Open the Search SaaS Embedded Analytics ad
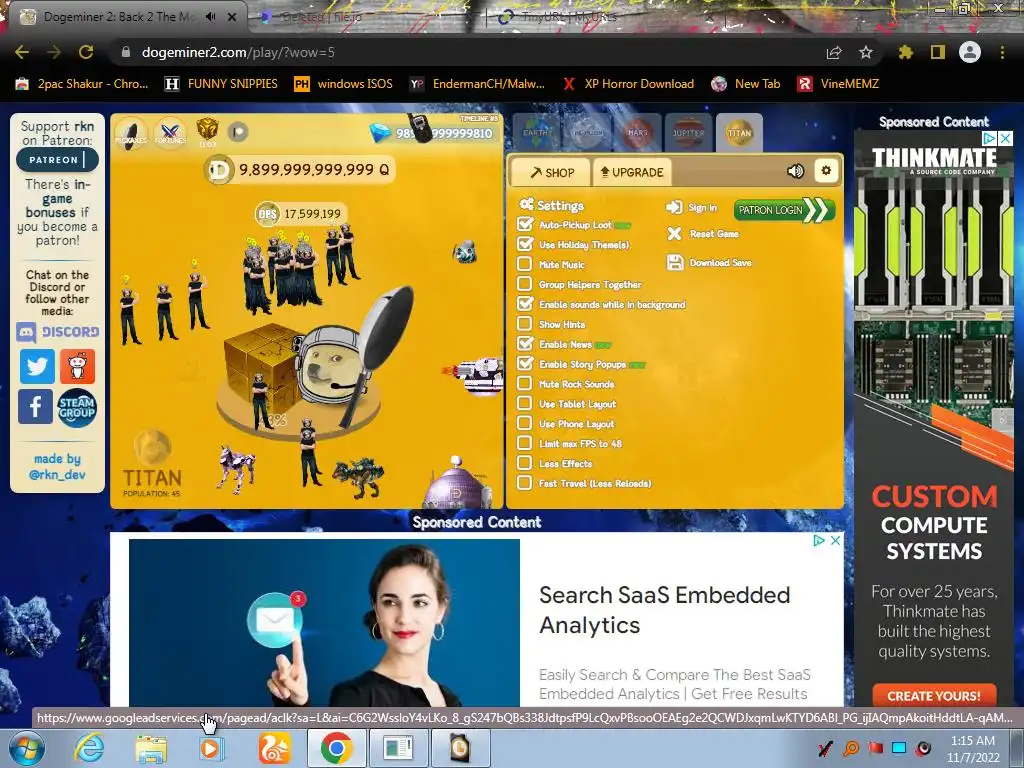This screenshot has height=768, width=1024. [x=664, y=610]
